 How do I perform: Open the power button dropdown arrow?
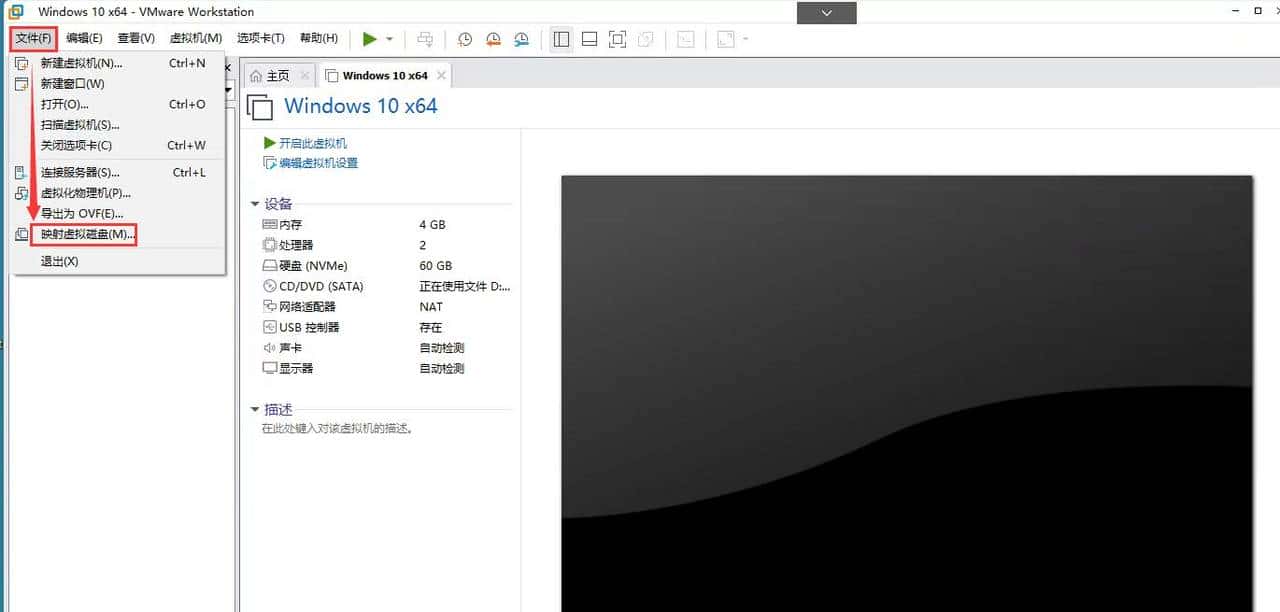pos(388,39)
